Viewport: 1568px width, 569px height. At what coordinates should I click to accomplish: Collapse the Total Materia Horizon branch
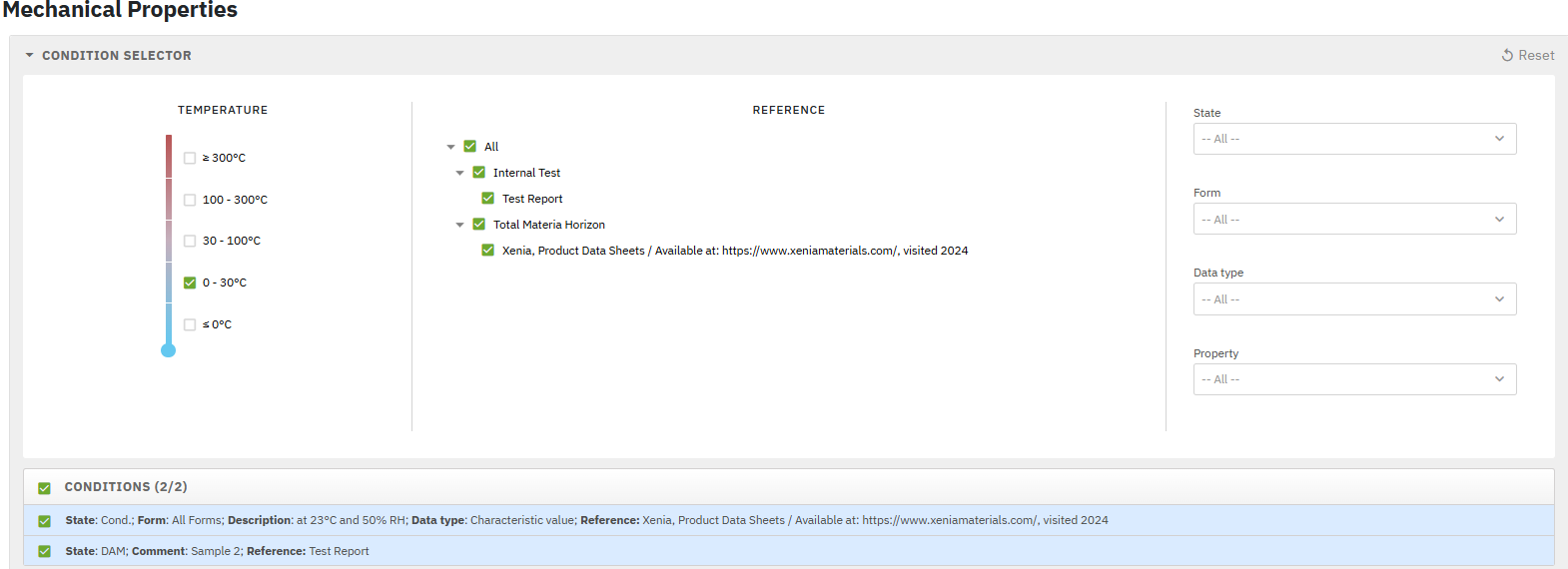(x=459, y=225)
